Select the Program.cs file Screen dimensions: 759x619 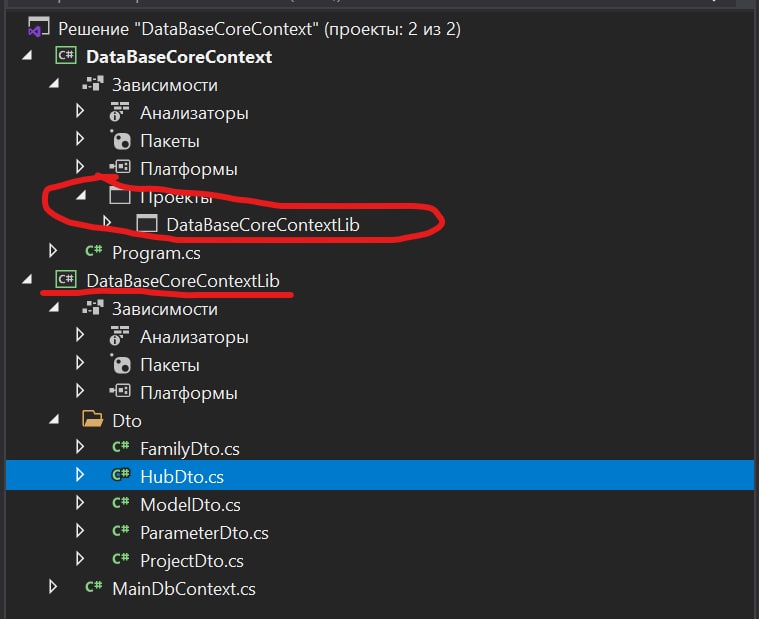156,253
